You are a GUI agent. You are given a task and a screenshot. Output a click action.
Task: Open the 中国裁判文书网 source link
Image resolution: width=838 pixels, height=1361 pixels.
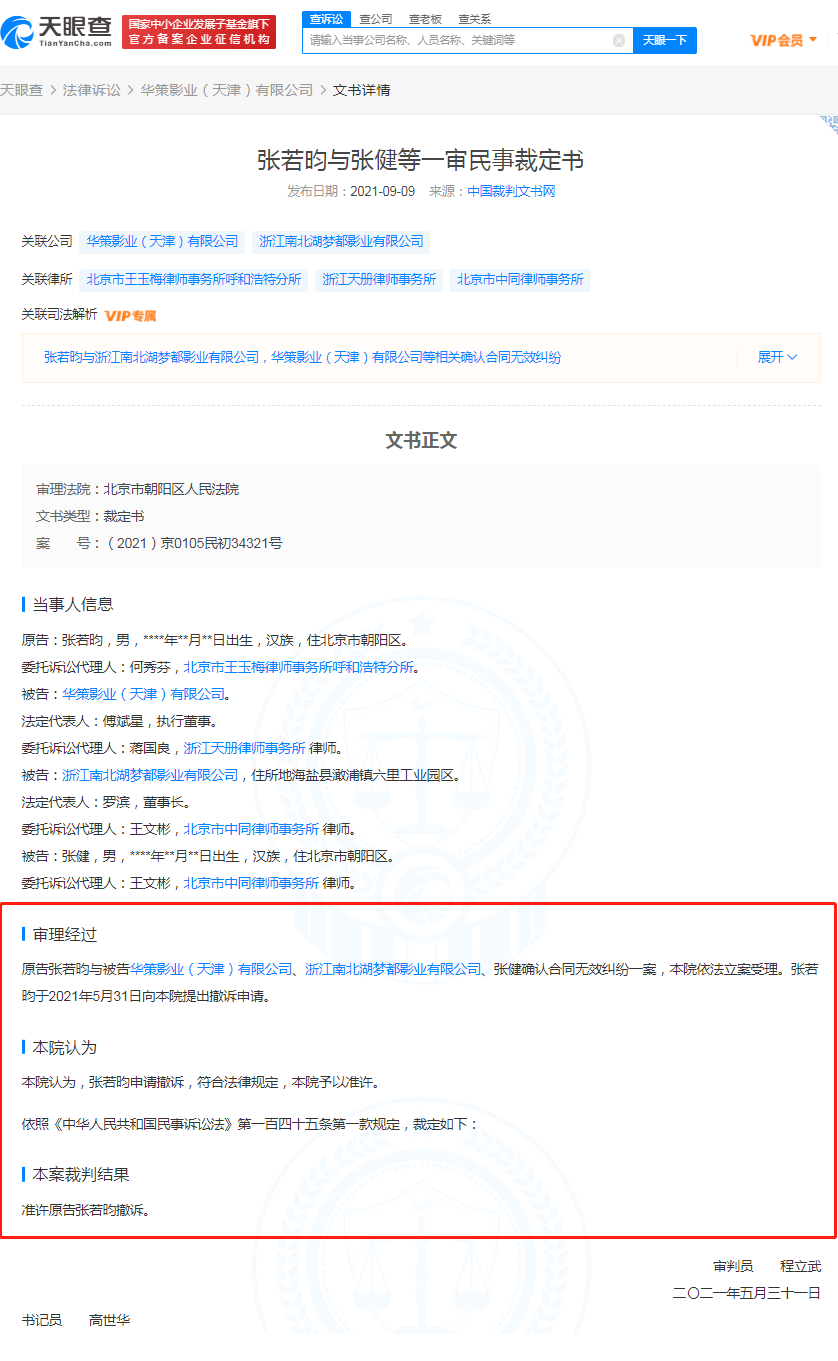click(x=511, y=191)
